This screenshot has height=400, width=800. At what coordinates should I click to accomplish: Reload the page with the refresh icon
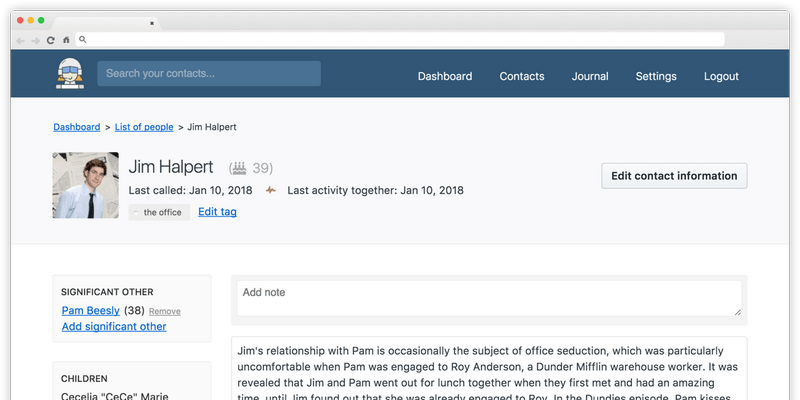(50, 40)
